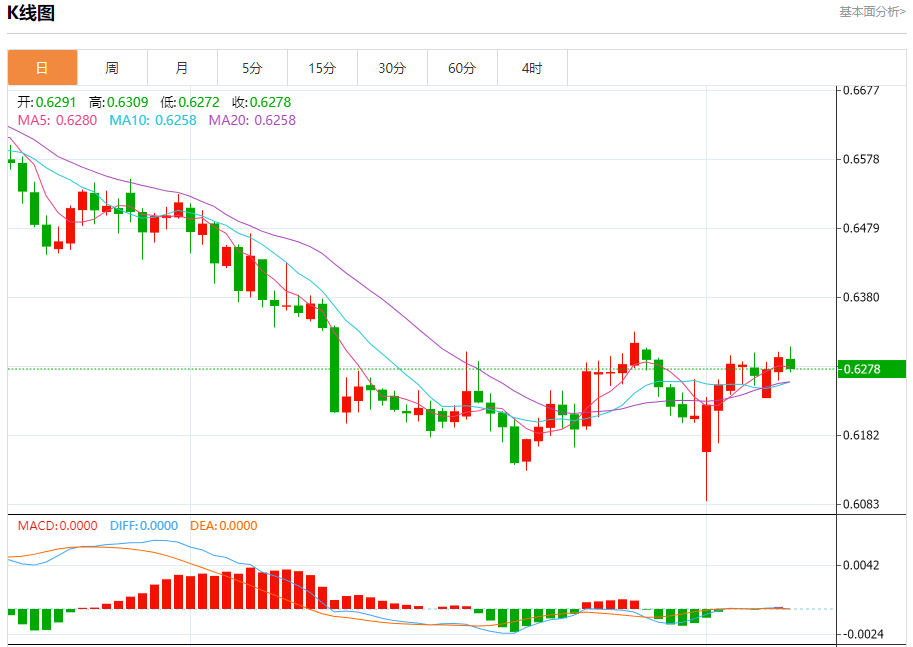Click the MACD:0.0000 label
Viewport: 913px width, 647px height.
click(57, 526)
